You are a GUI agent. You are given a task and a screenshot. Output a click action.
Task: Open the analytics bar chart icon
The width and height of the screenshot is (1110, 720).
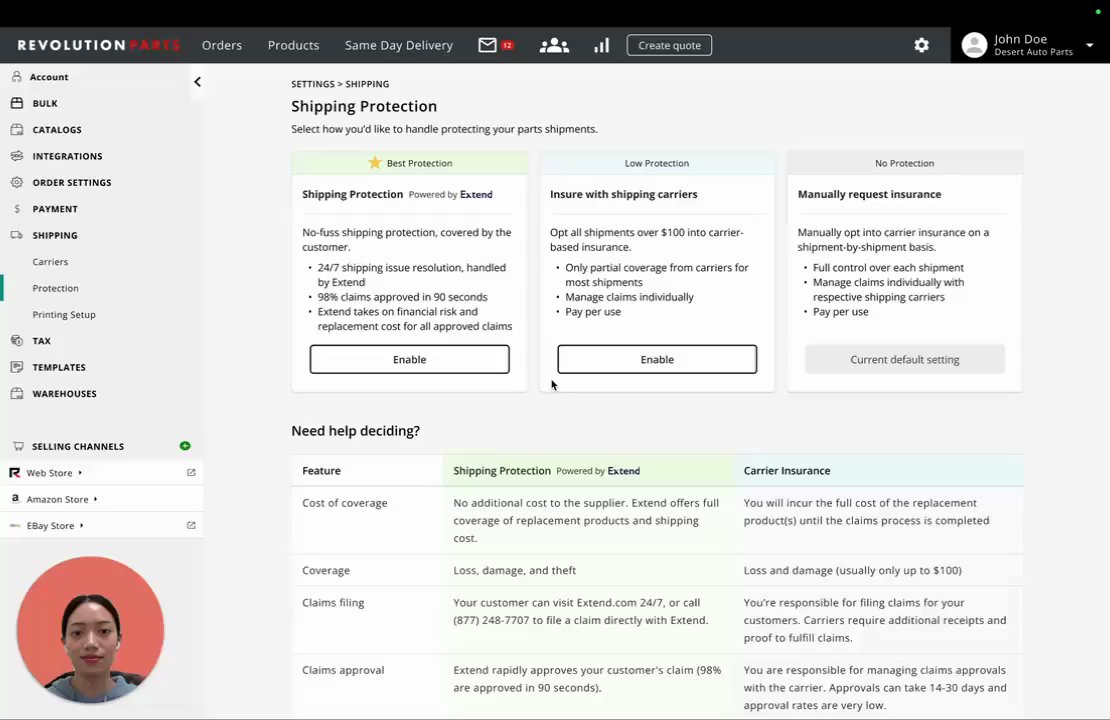tap(602, 45)
